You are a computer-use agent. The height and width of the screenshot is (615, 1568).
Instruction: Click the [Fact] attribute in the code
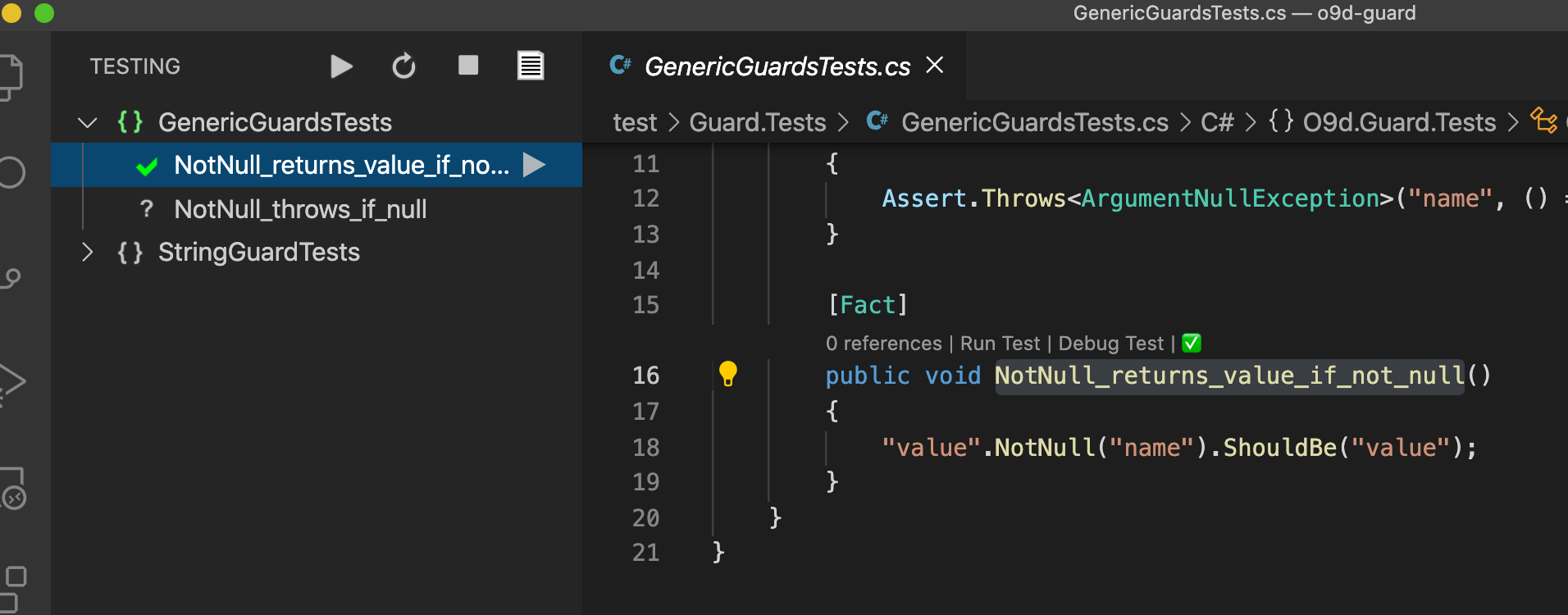pyautogui.click(x=868, y=305)
